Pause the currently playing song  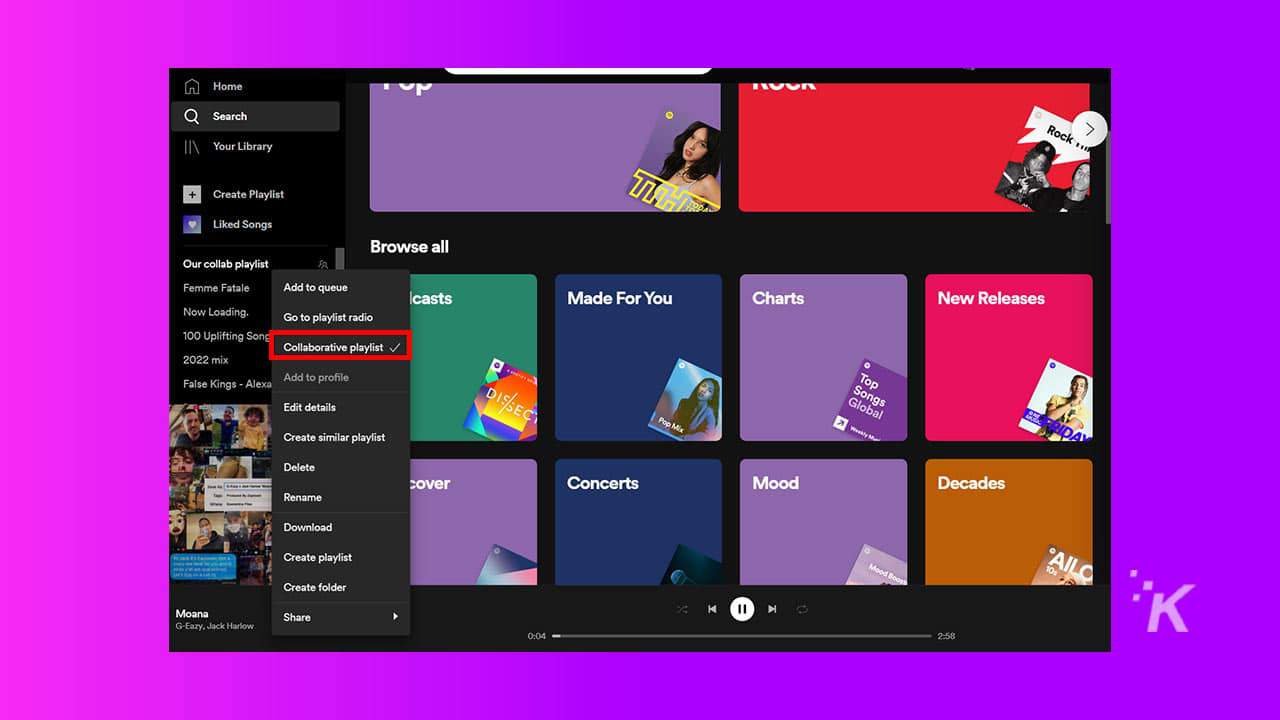tap(742, 608)
